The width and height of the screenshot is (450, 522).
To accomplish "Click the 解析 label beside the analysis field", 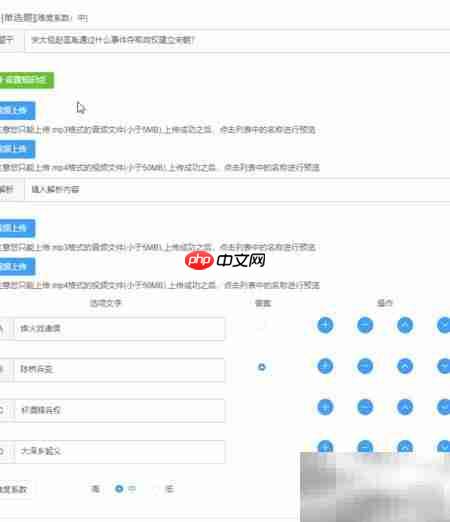I will (7, 189).
